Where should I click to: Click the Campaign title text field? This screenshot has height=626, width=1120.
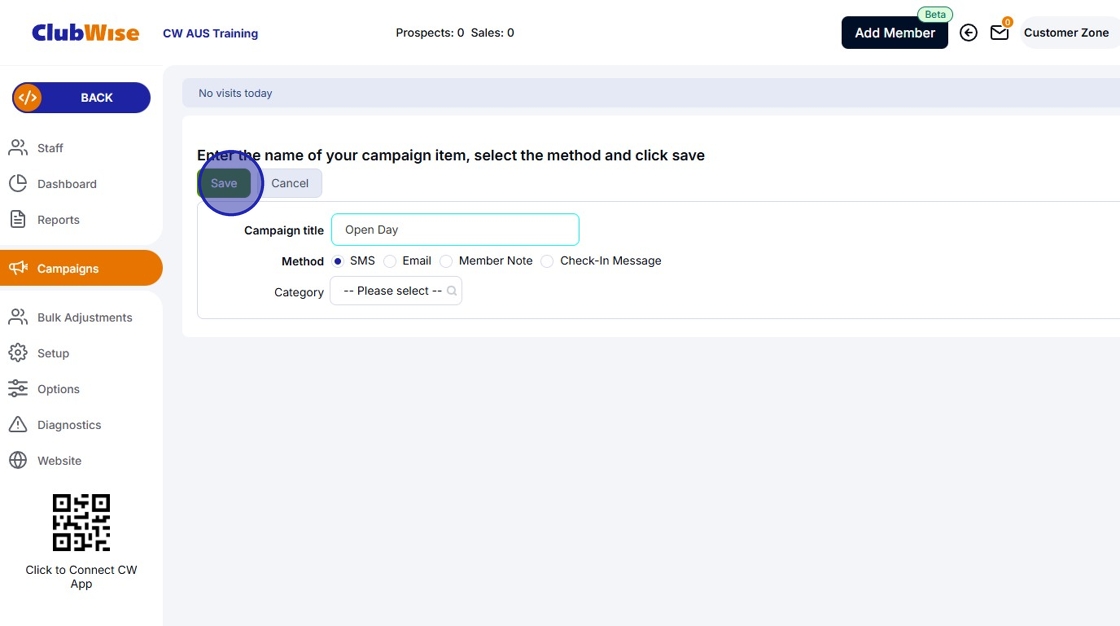coord(455,229)
